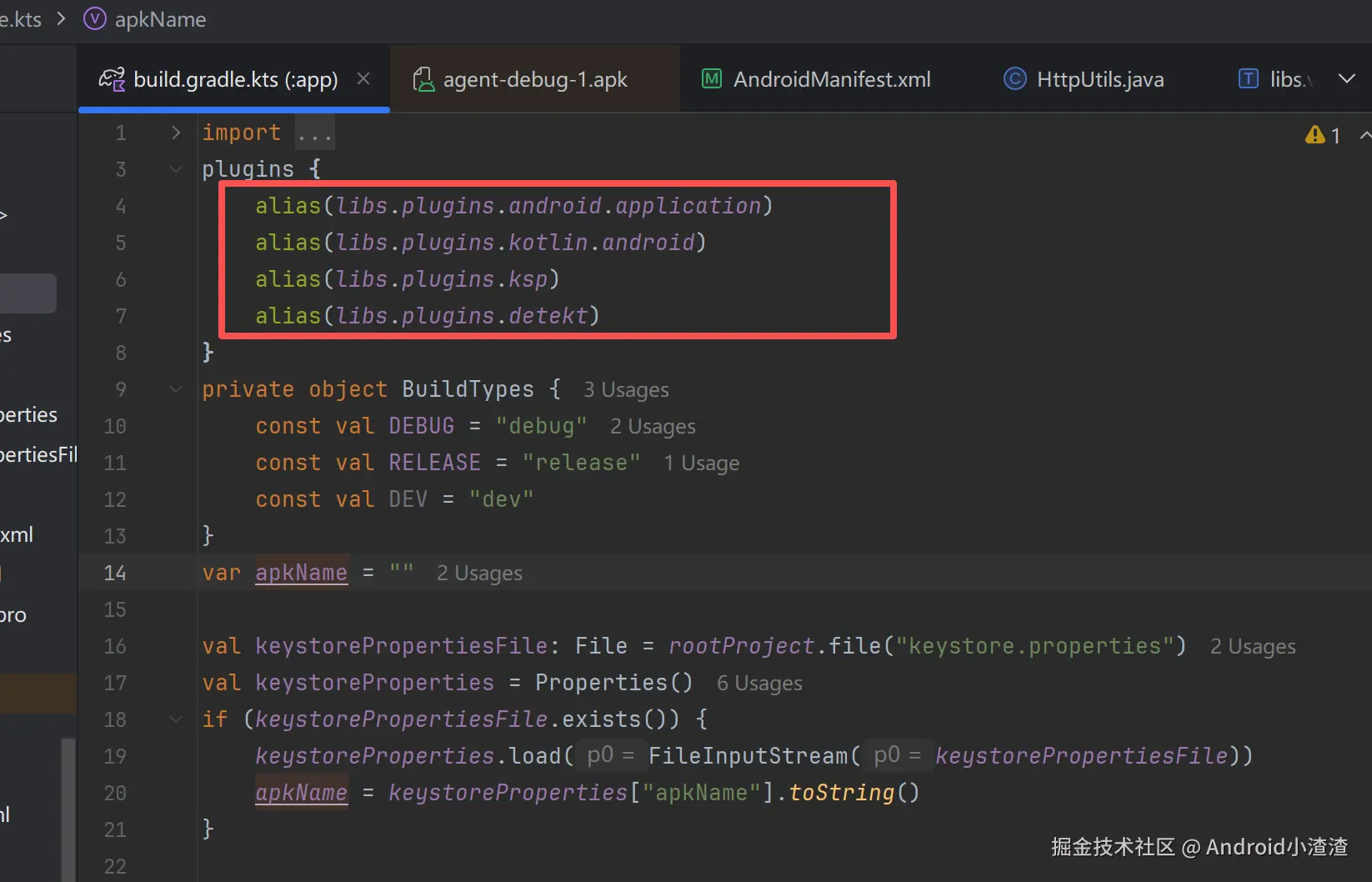Collapse the keystorePropertiesFile if block
Screen dimensions: 1372x882
click(x=176, y=719)
